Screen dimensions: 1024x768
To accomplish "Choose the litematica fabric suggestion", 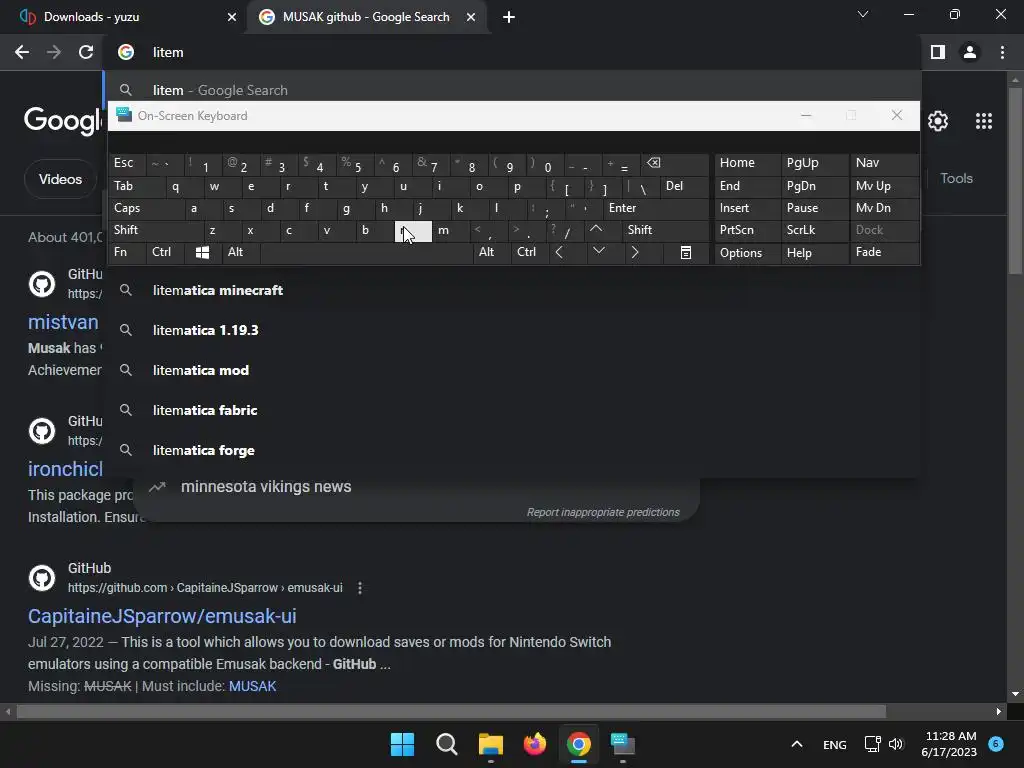I will 514,410.
